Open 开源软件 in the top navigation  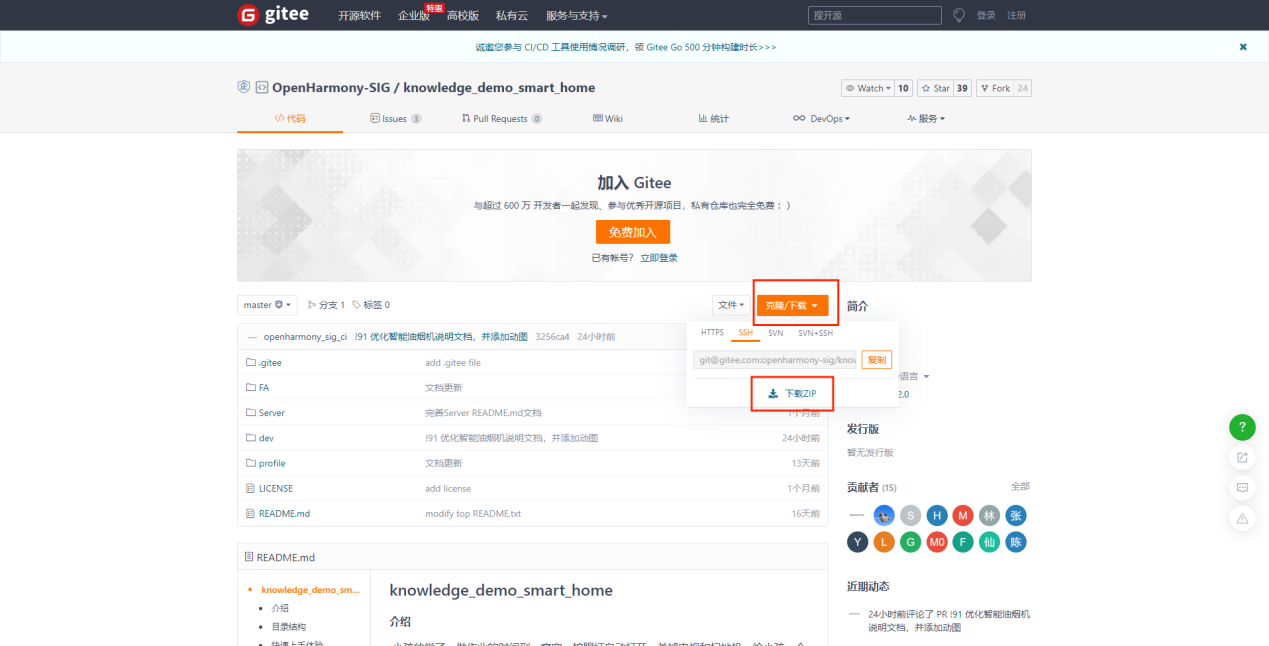click(359, 16)
